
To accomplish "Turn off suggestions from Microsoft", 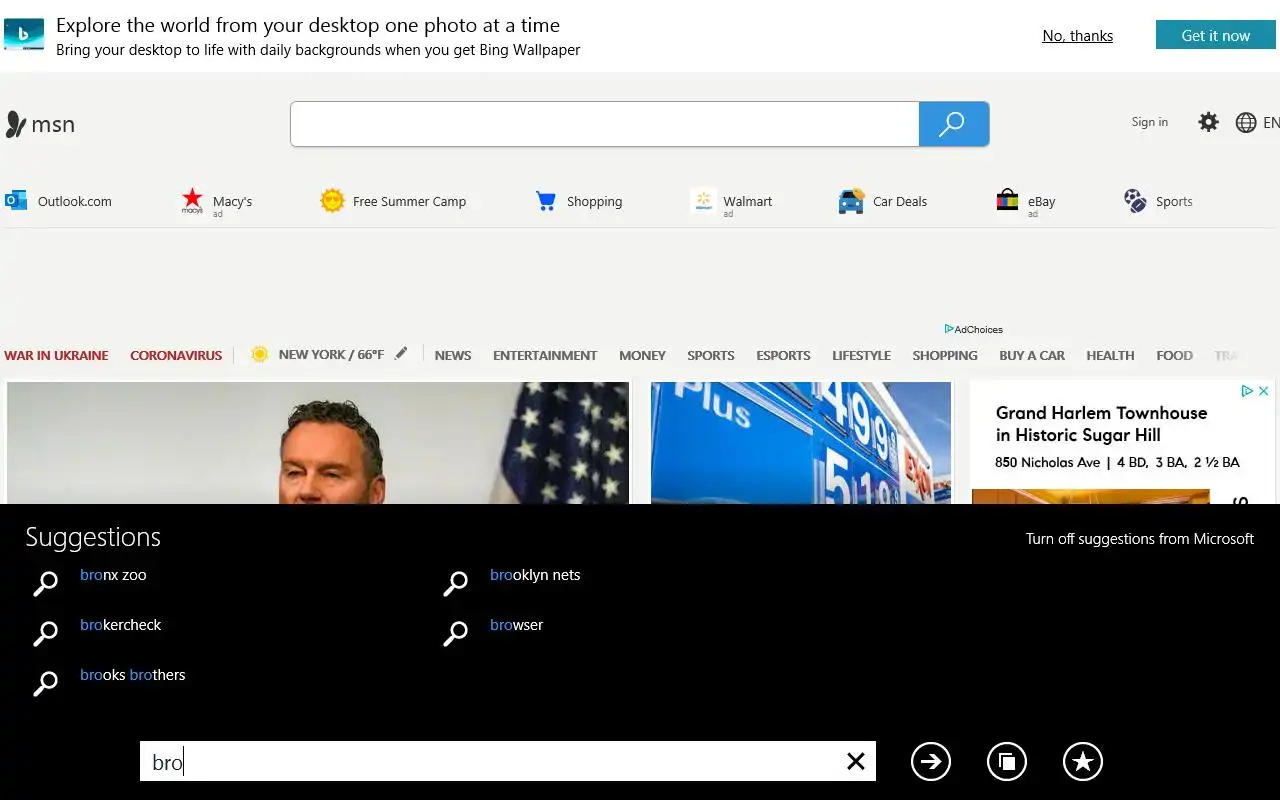I will 1140,539.
